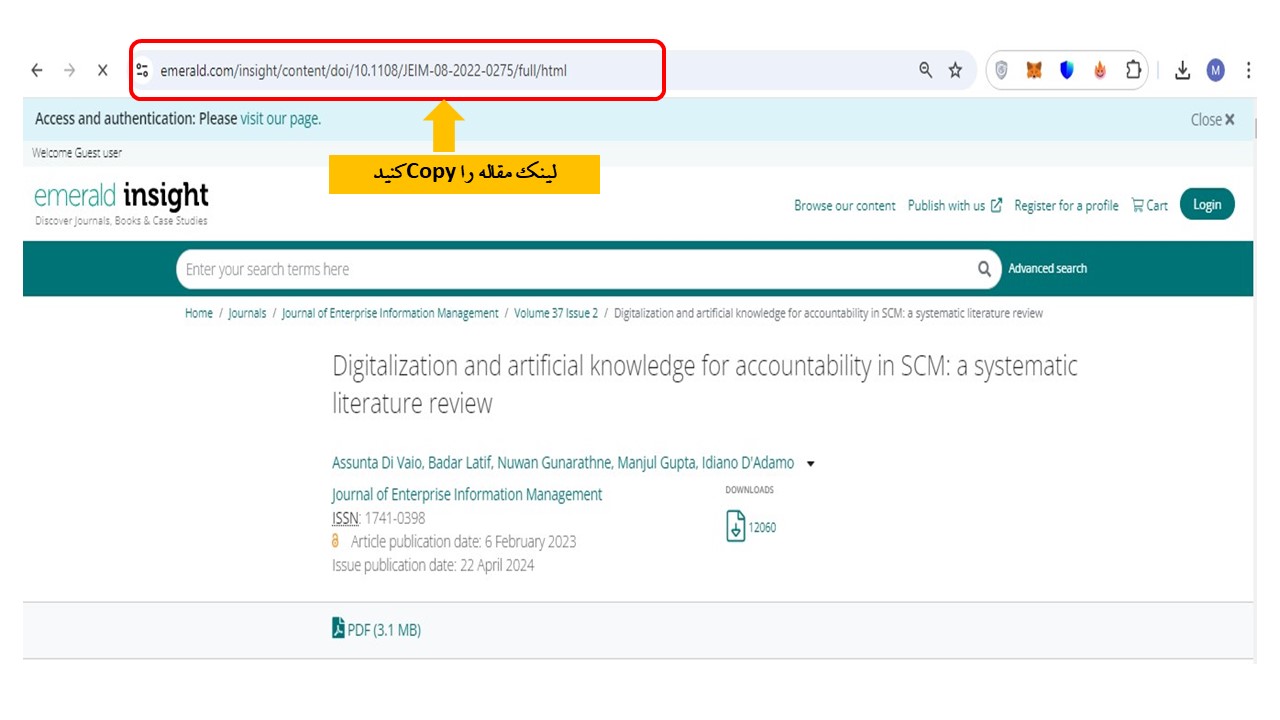Image resolution: width=1280 pixels, height=720 pixels.
Task: Go back with the browser back arrow
Action: pyautogui.click(x=37, y=70)
